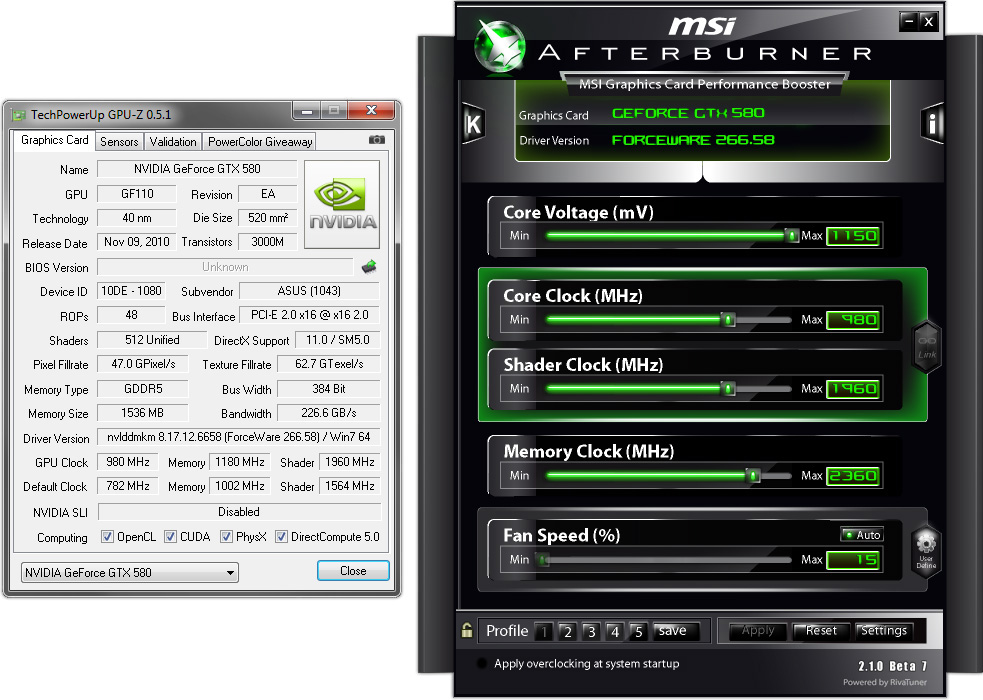Image resolution: width=983 pixels, height=700 pixels.
Task: Click the Unknown BIOS Version field
Action: click(225, 267)
